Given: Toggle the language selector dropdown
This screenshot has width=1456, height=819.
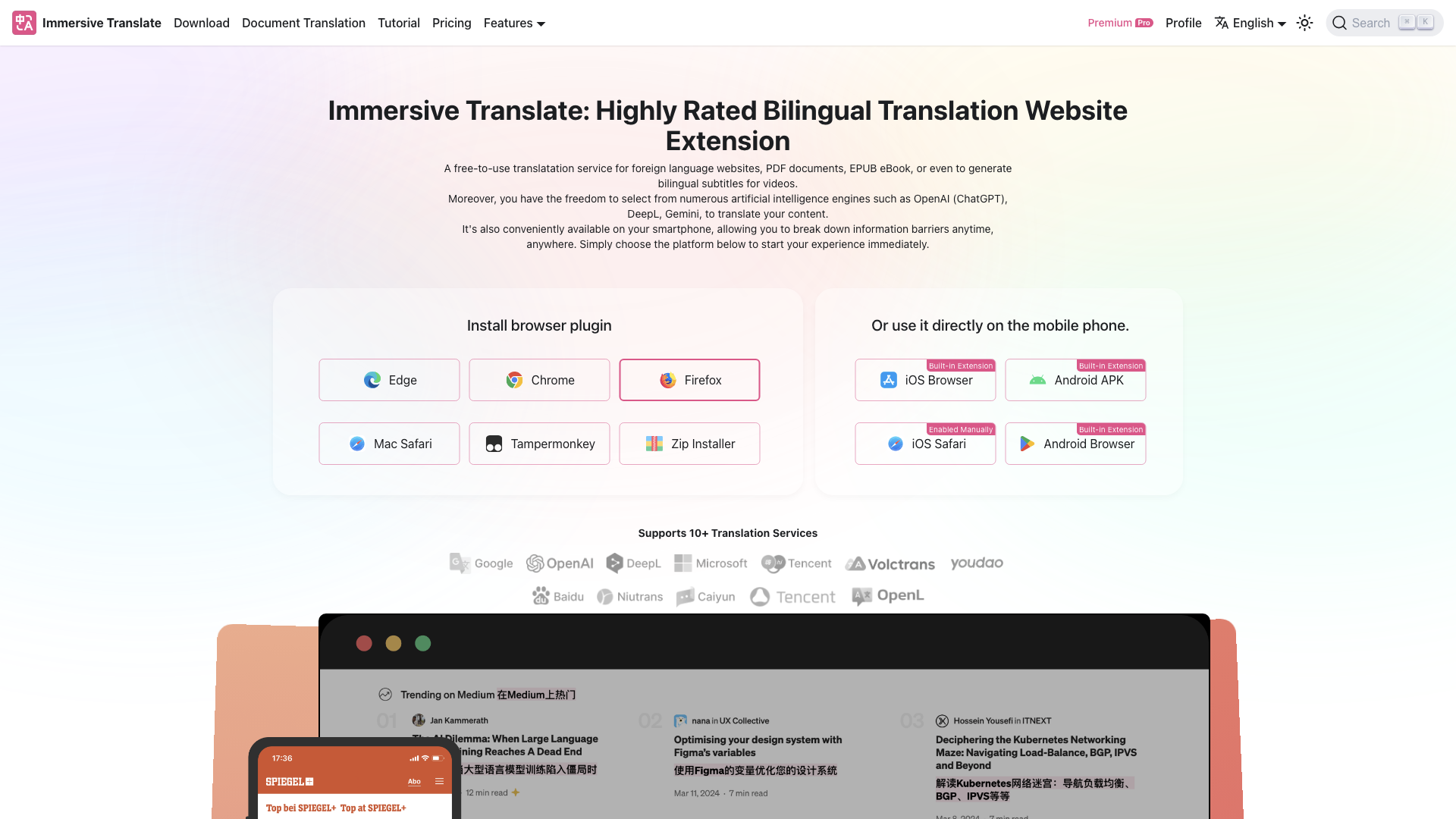Looking at the screenshot, I should coord(1251,22).
